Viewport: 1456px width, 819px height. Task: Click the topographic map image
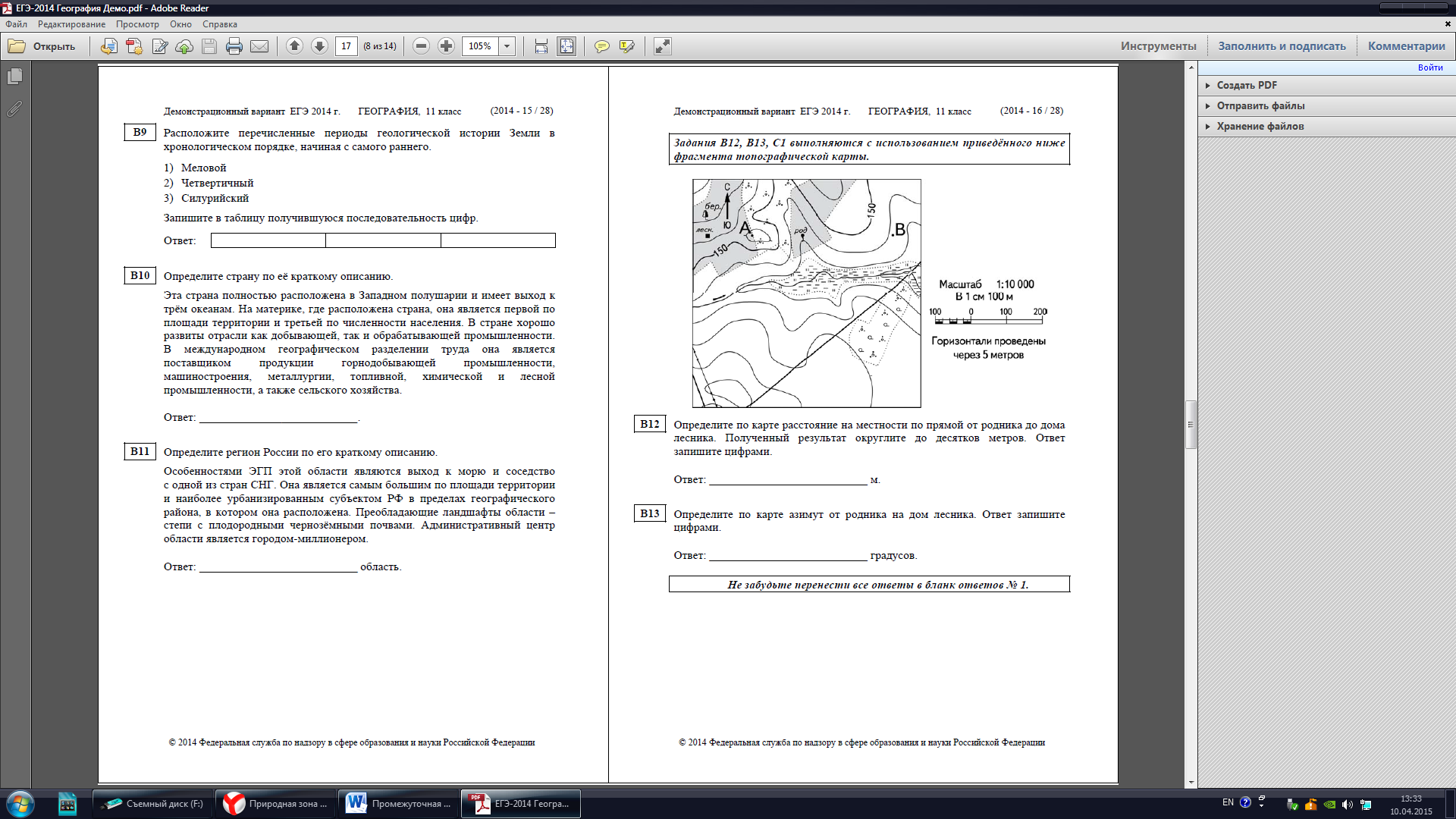click(x=806, y=293)
